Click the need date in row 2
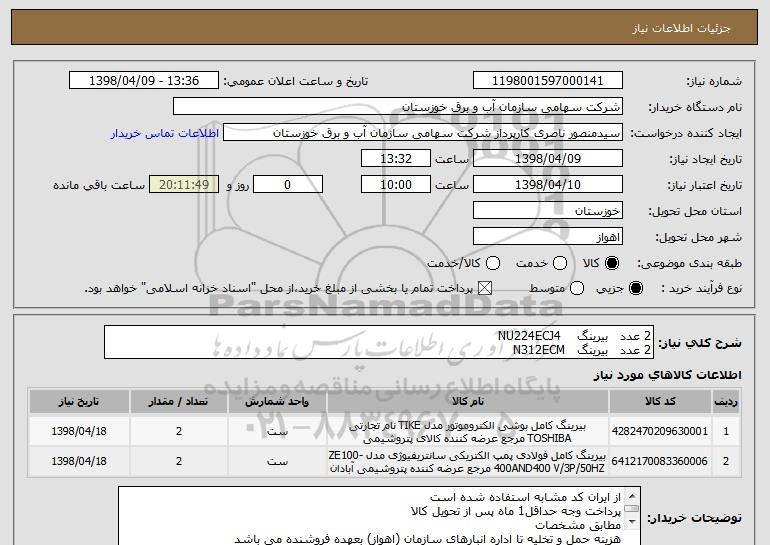The image size is (770, 545). (79, 461)
